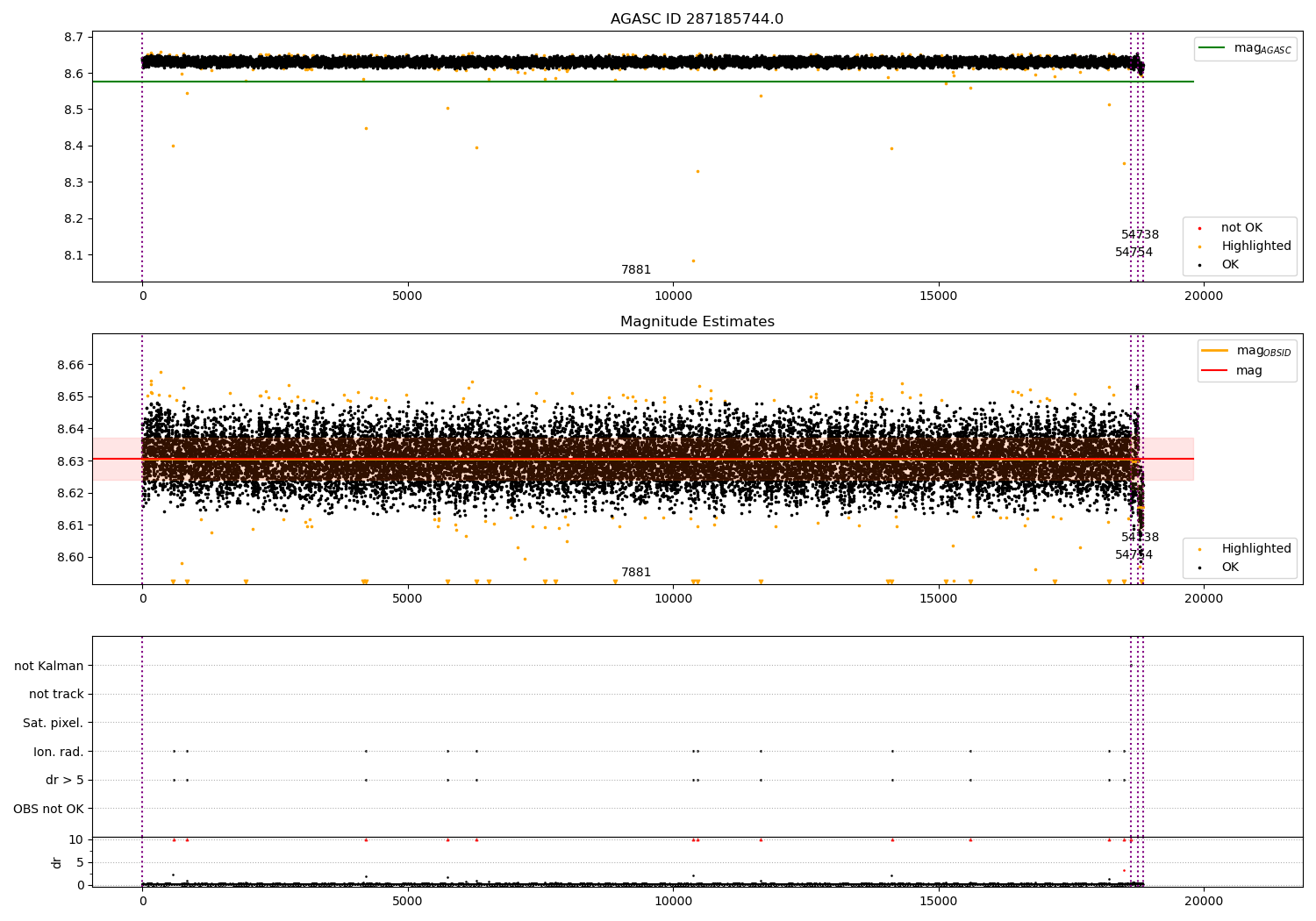Click the lowest orange outlier near 8.08 magnitude
The width and height of the screenshot is (1316, 921).
[x=693, y=261]
